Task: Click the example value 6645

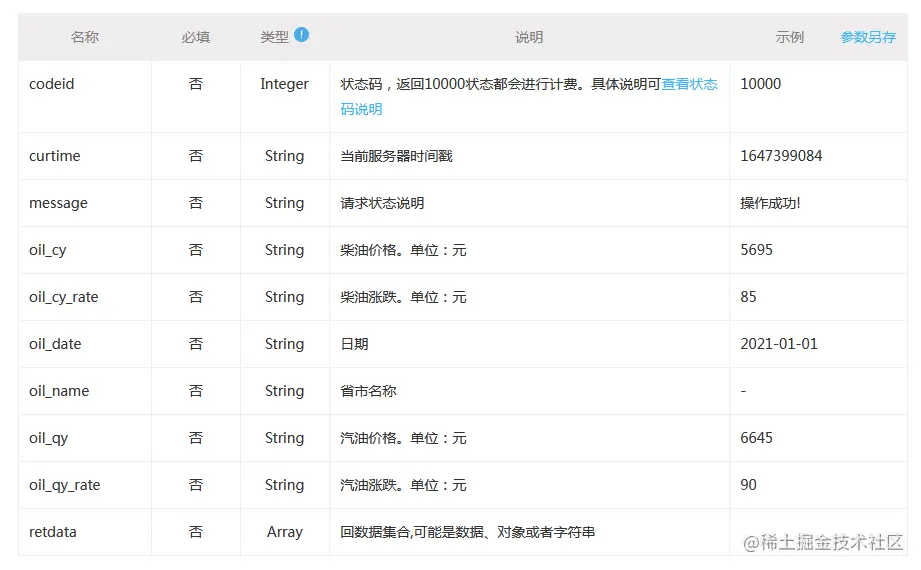Action: point(757,438)
